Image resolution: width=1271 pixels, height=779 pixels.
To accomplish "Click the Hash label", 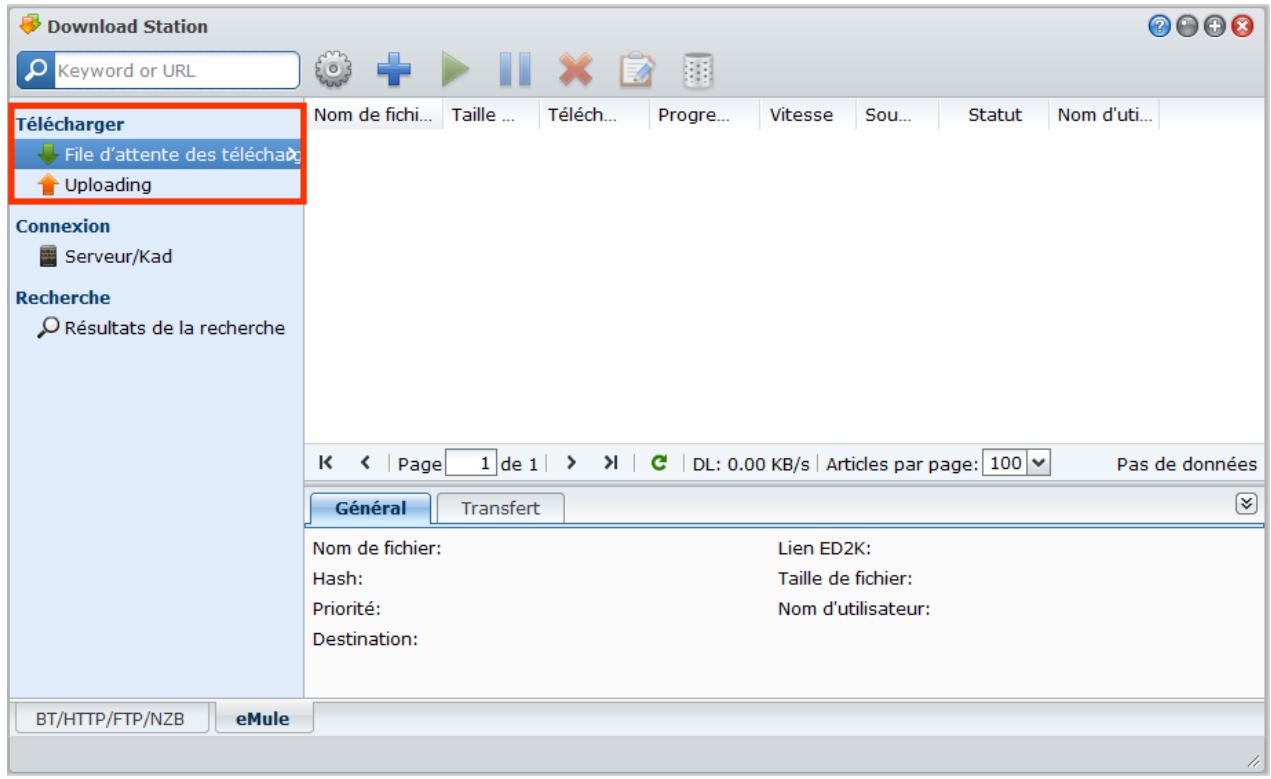I will (x=337, y=578).
